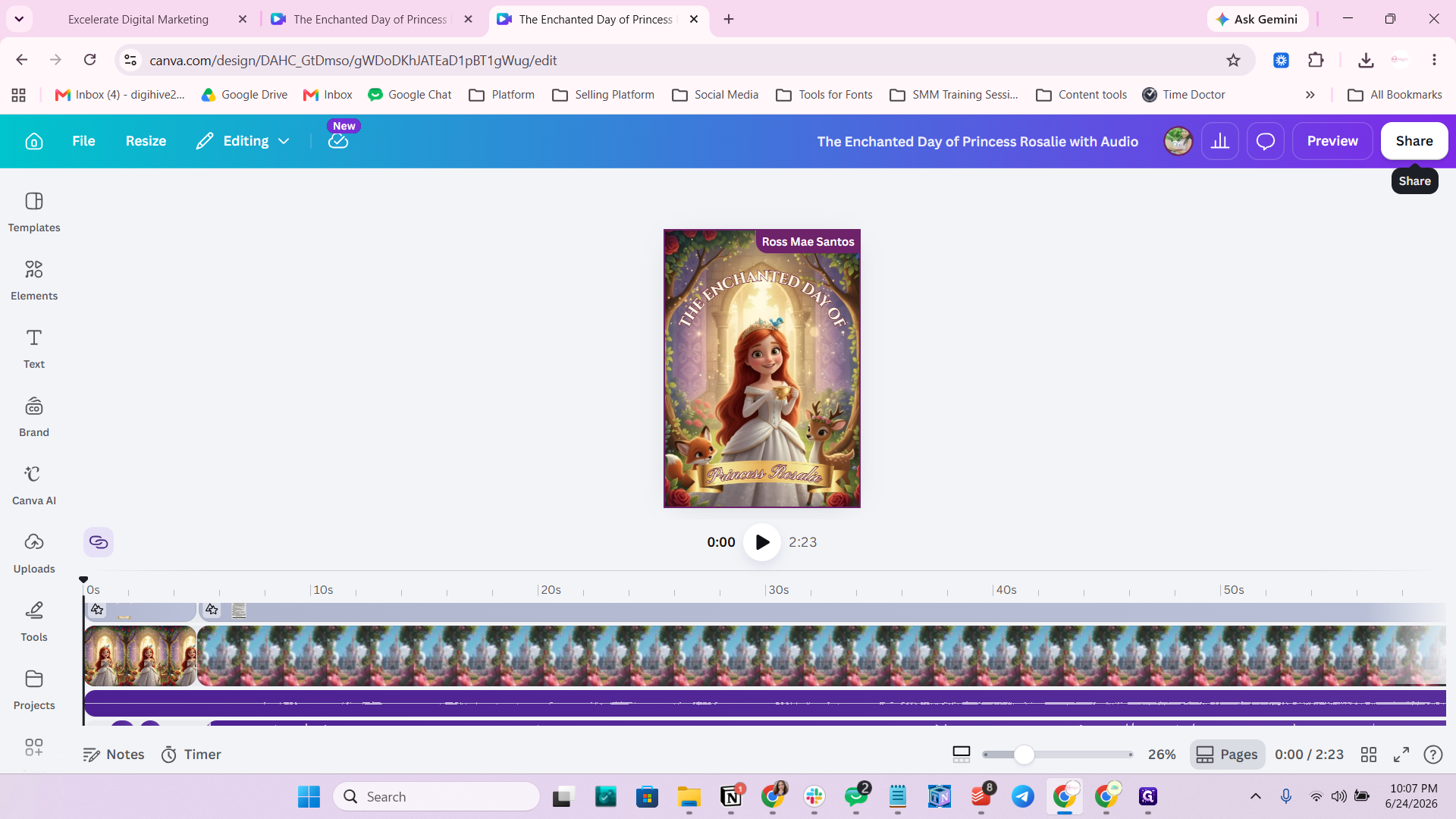The image size is (1456, 819).
Task: Open the analytics bar chart icon
Action: [1220, 141]
